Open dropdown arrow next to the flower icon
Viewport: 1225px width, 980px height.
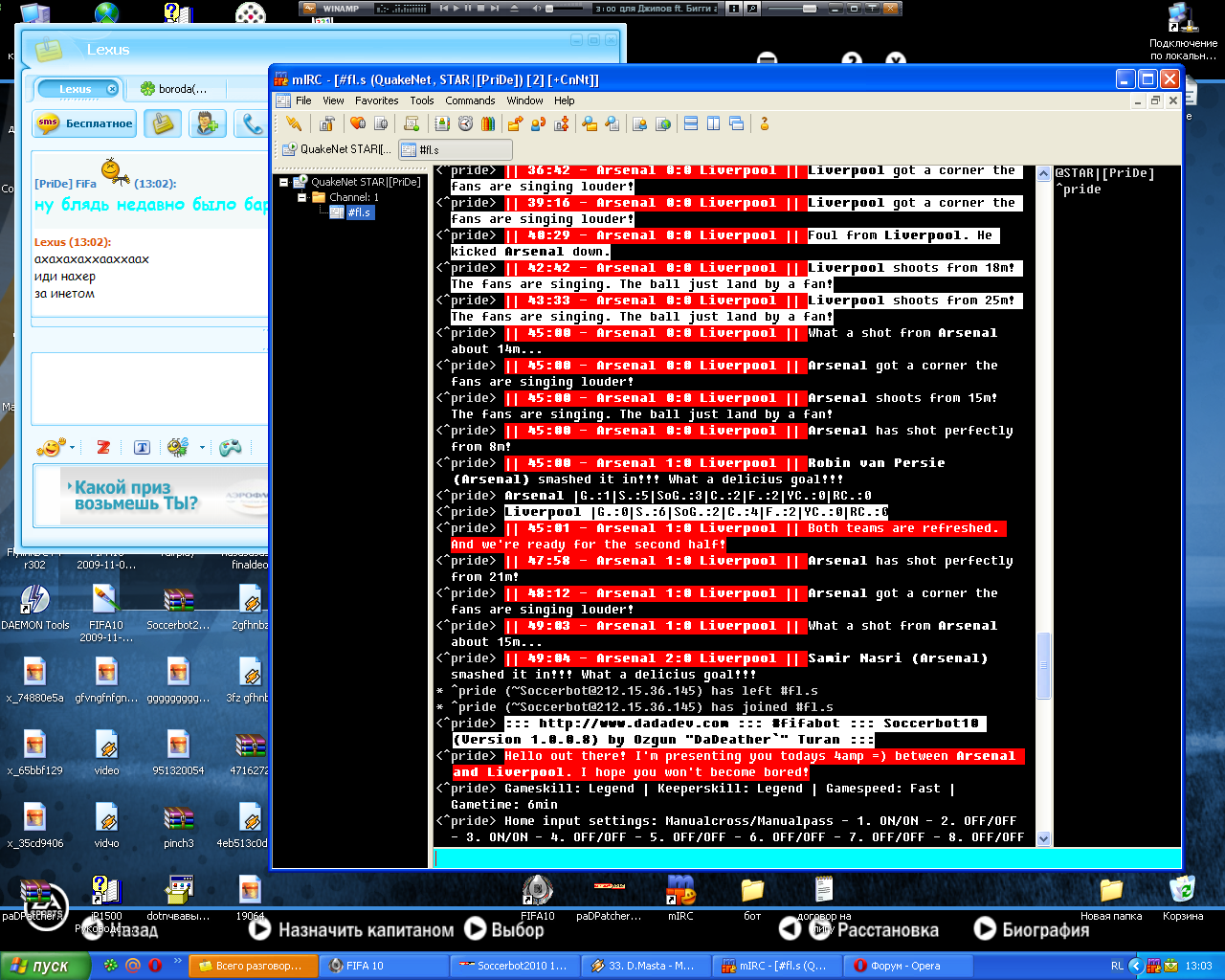pos(202,447)
